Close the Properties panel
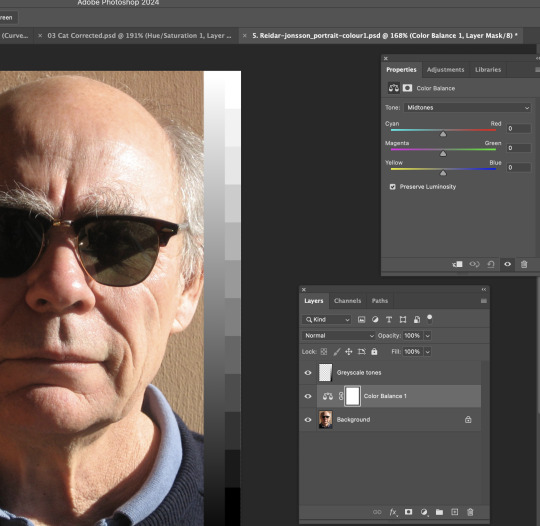 tap(386, 58)
